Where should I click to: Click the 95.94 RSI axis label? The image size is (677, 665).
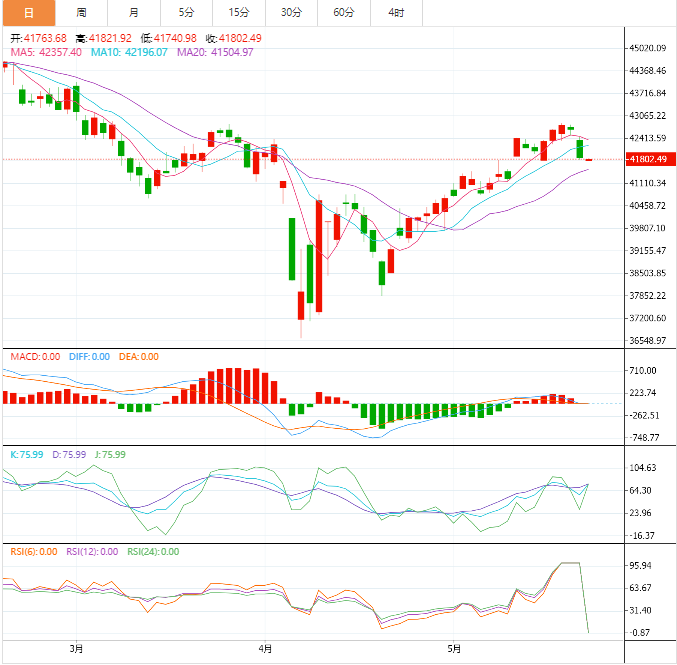coord(641,566)
